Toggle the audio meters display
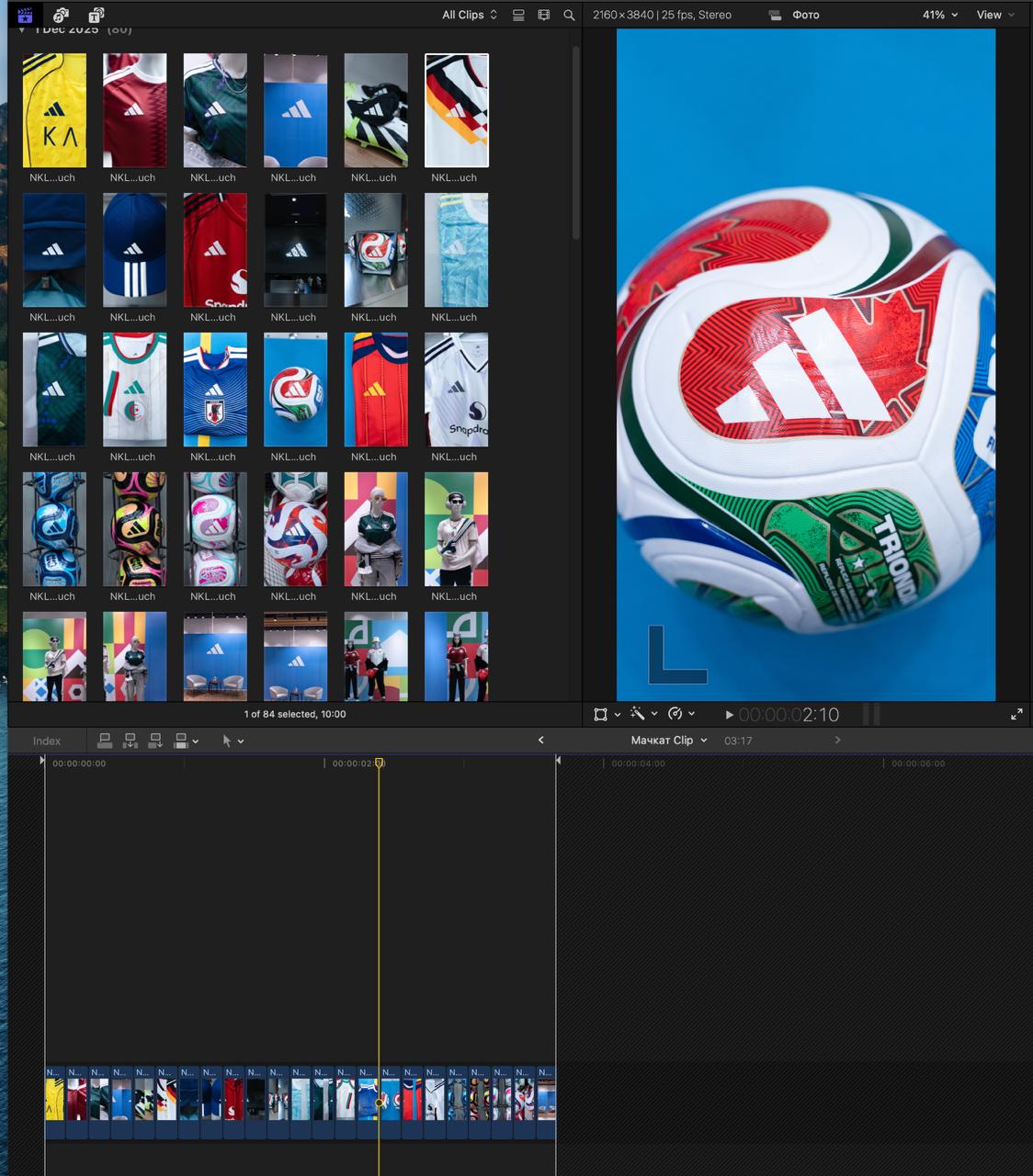Viewport: 1033px width, 1176px height. point(871,714)
